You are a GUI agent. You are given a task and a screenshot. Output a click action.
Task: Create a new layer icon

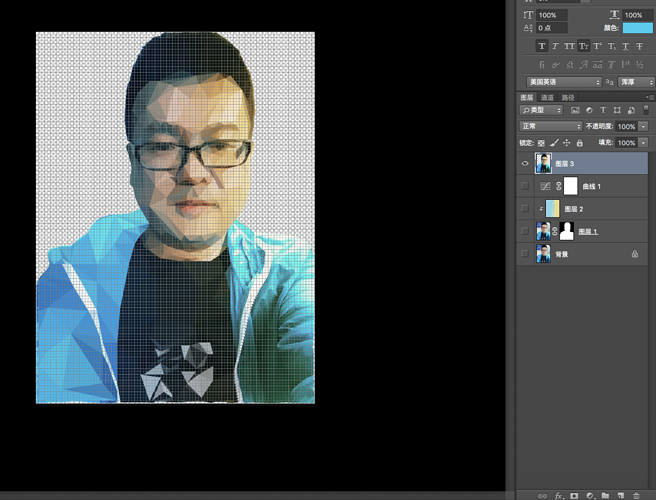[x=621, y=495]
